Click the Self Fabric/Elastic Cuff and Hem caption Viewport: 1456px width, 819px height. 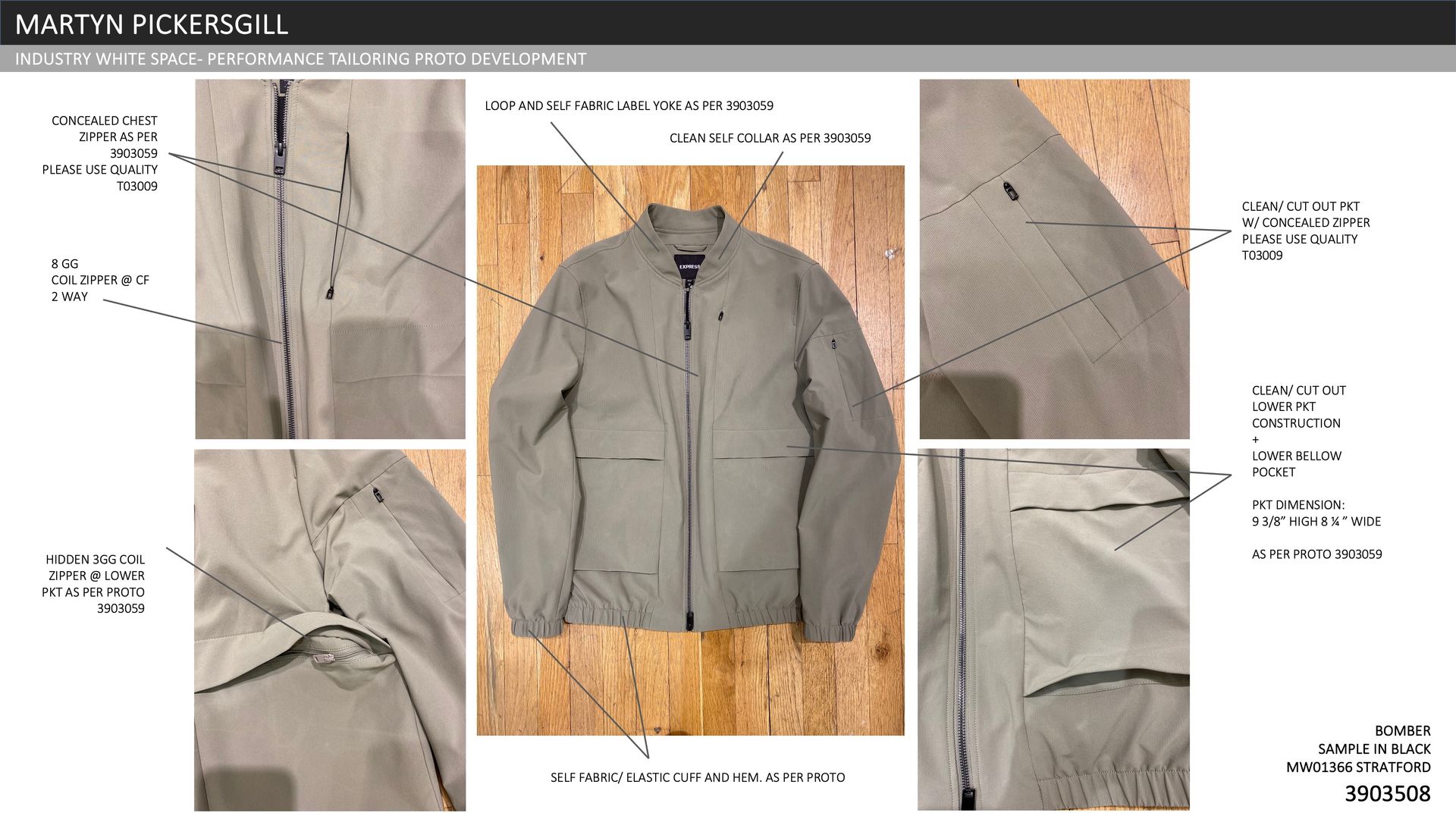(697, 777)
